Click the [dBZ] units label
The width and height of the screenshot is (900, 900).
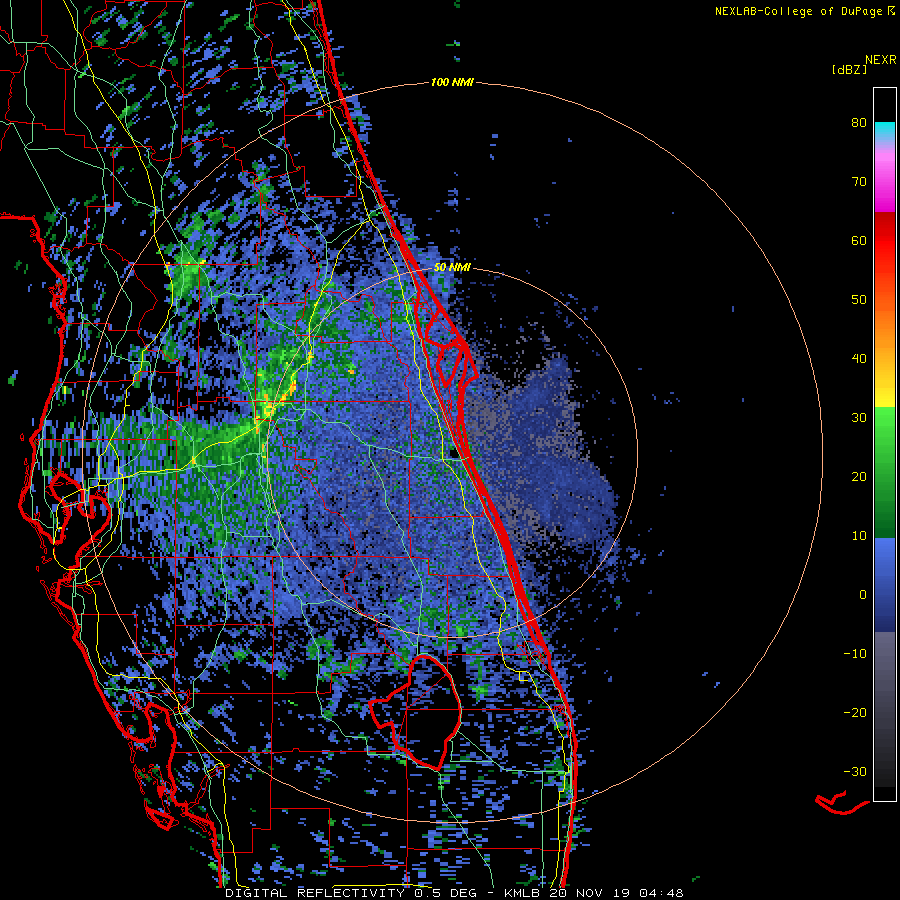(x=849, y=69)
